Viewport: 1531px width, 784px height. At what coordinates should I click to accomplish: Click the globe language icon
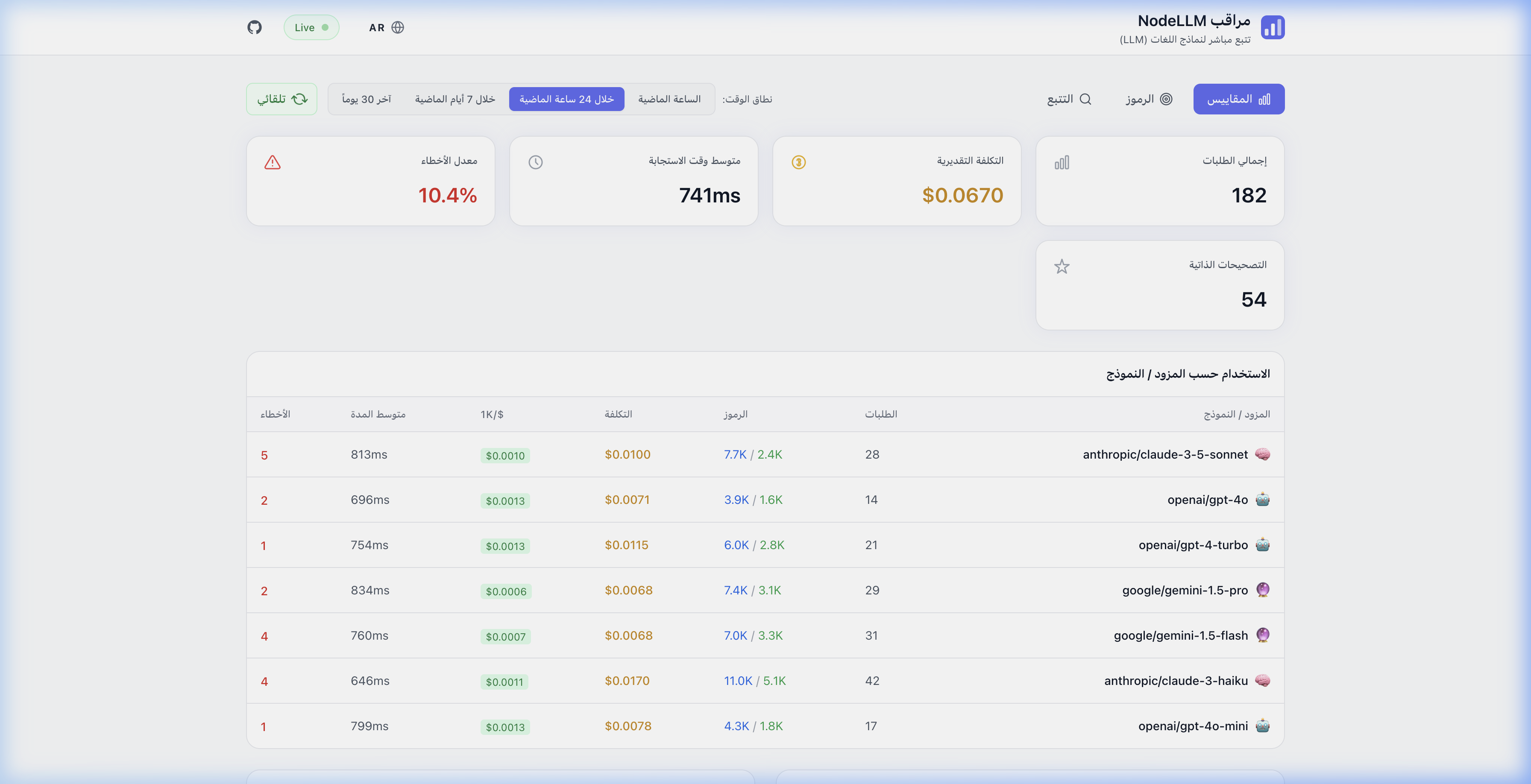pos(398,27)
